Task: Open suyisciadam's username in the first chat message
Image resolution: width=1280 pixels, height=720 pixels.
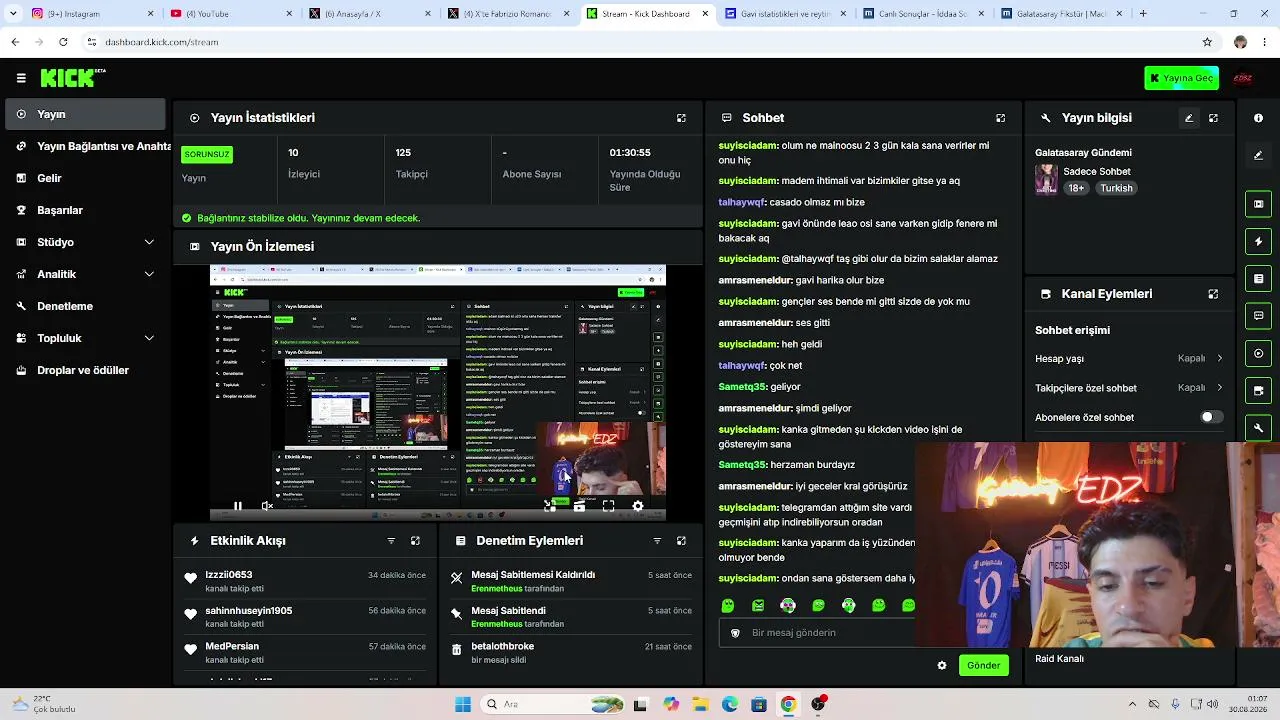Action: [x=748, y=146]
